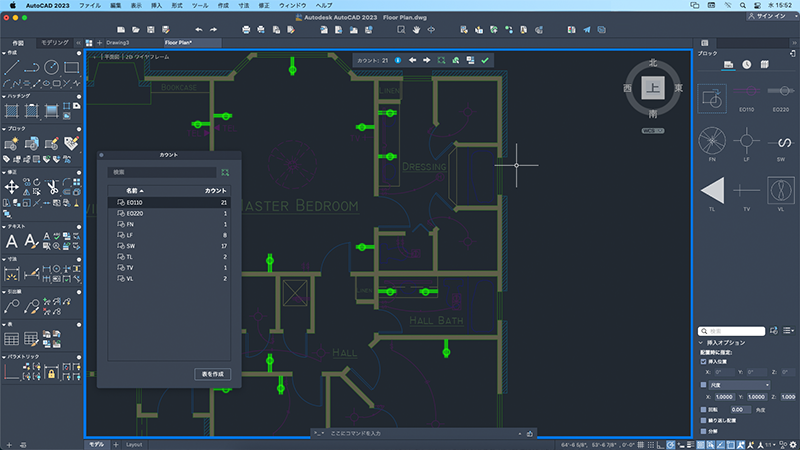Toggle ortho mode in status bar
The height and width of the screenshot is (450, 800).
tap(661, 445)
